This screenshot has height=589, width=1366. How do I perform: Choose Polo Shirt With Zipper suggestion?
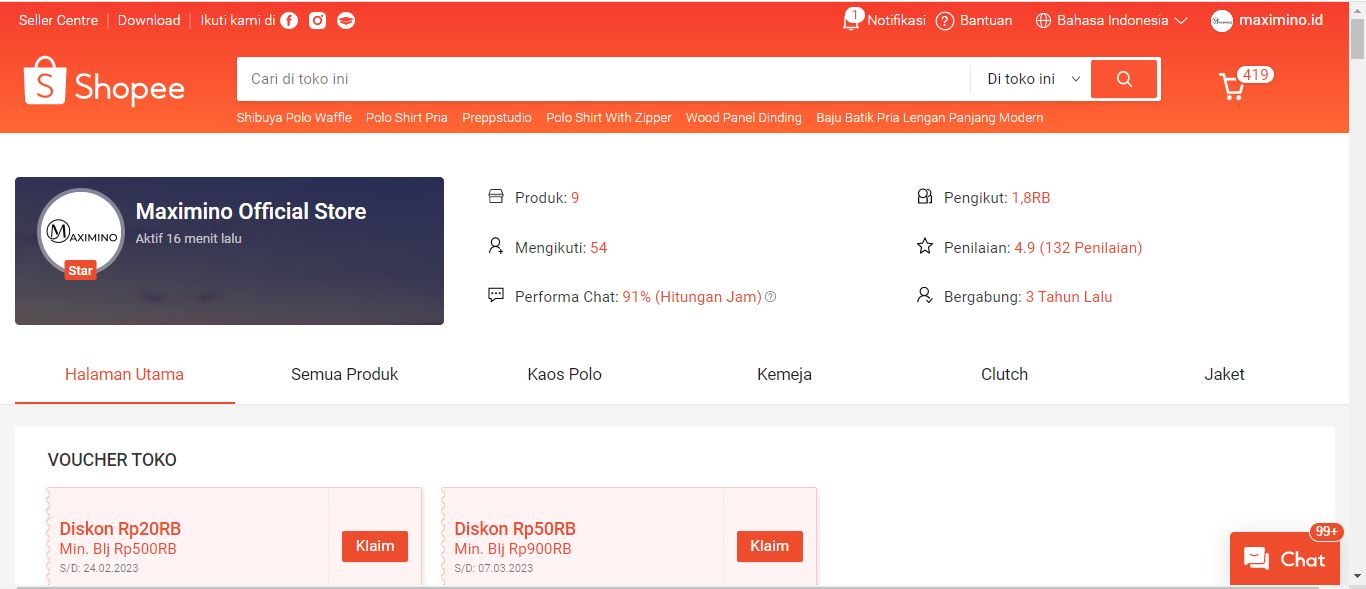tap(609, 118)
